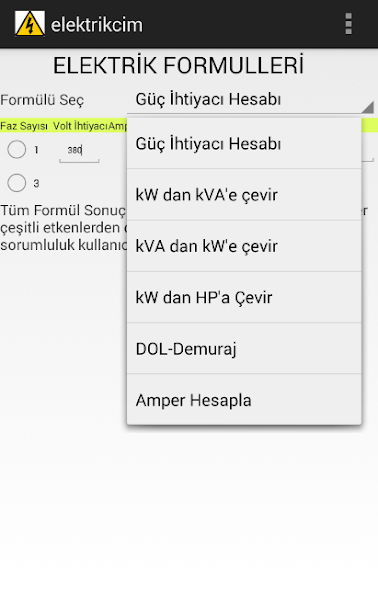Collapse the Formülü Seç spinner

(x=251, y=100)
